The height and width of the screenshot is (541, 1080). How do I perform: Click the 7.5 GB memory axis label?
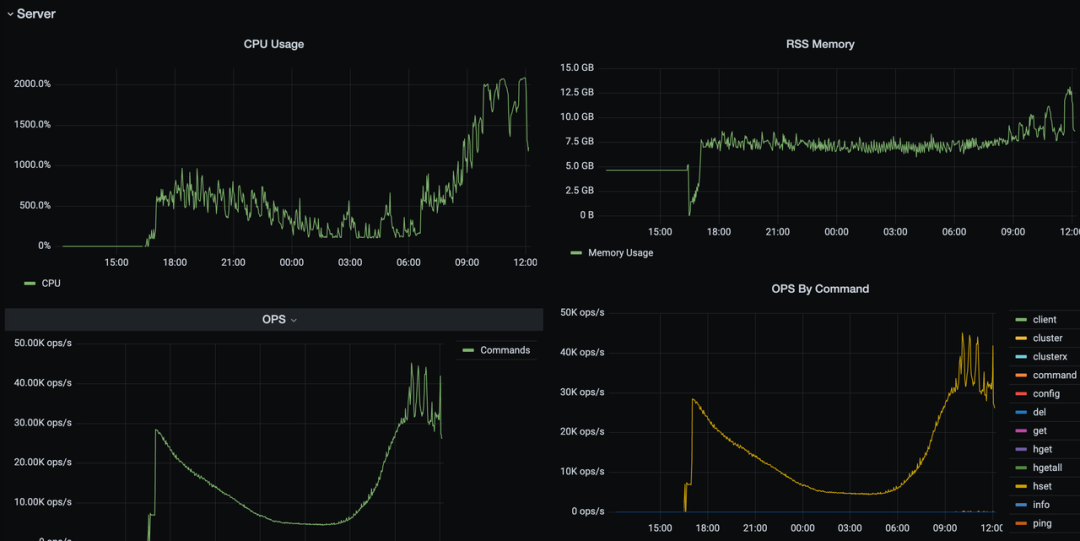(x=579, y=141)
